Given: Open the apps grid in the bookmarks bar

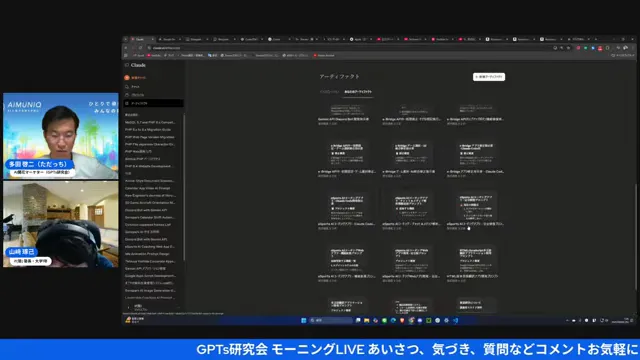Looking at the screenshot, I should pyautogui.click(x=126, y=55).
